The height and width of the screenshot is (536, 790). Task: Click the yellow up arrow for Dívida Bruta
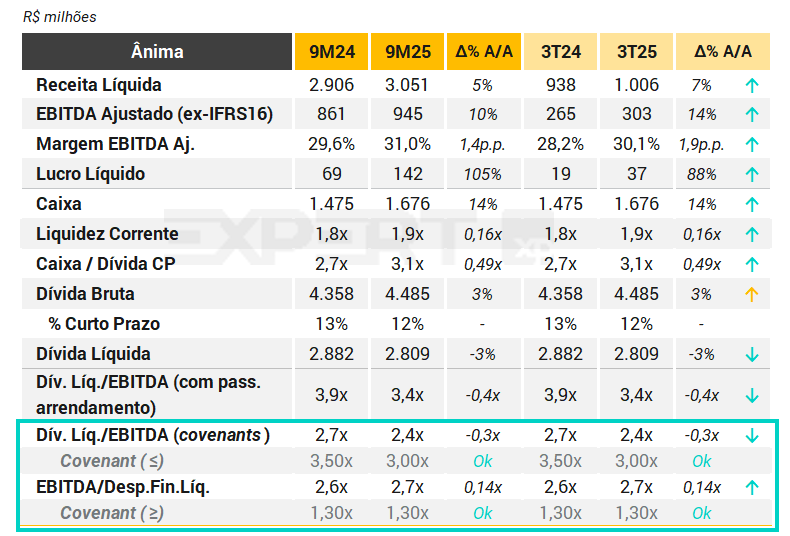(x=752, y=294)
